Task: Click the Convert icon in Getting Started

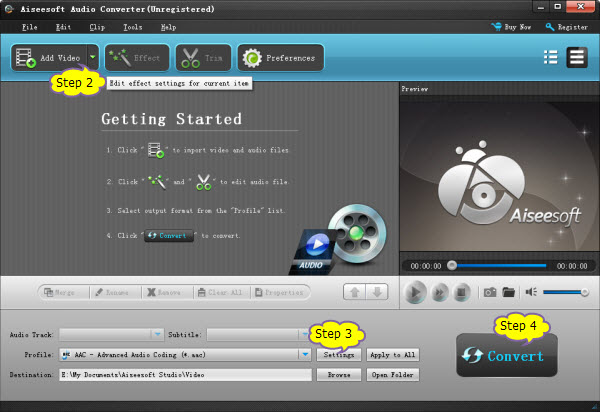Action: point(169,235)
